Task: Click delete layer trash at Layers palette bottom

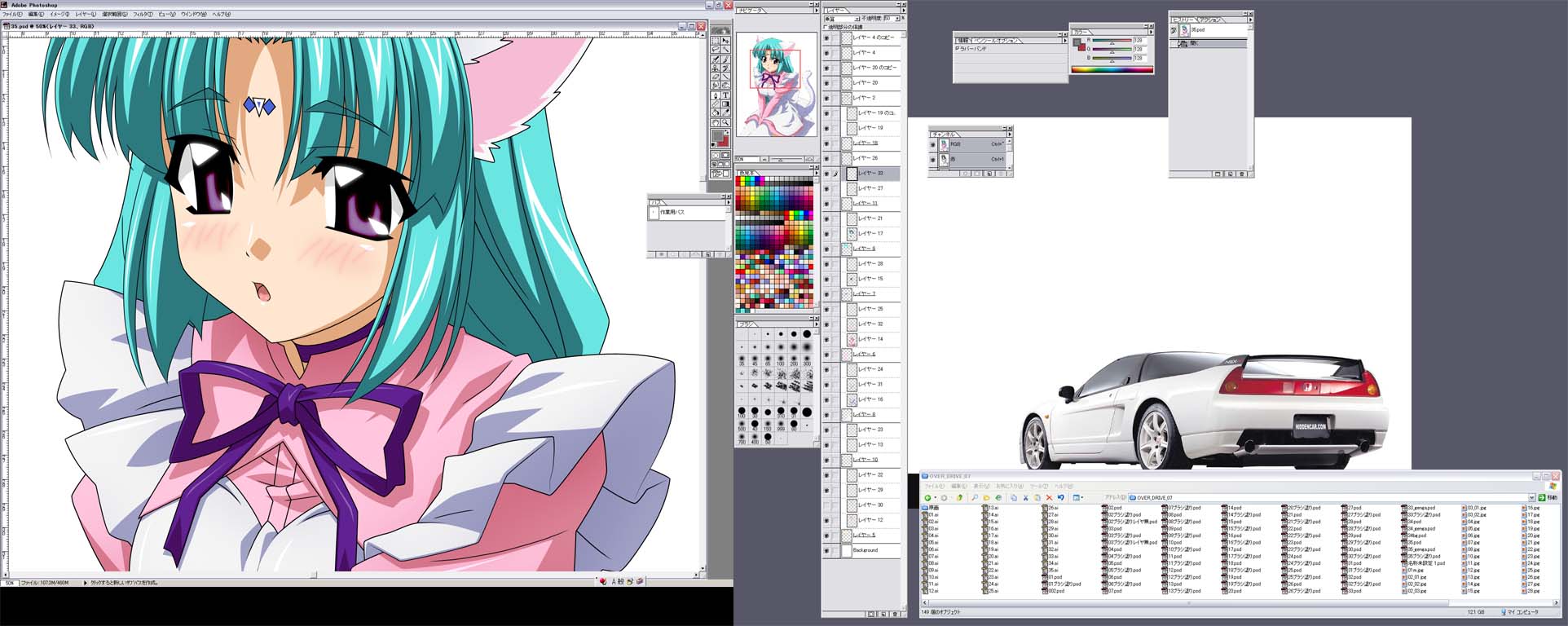Action: 895,615
